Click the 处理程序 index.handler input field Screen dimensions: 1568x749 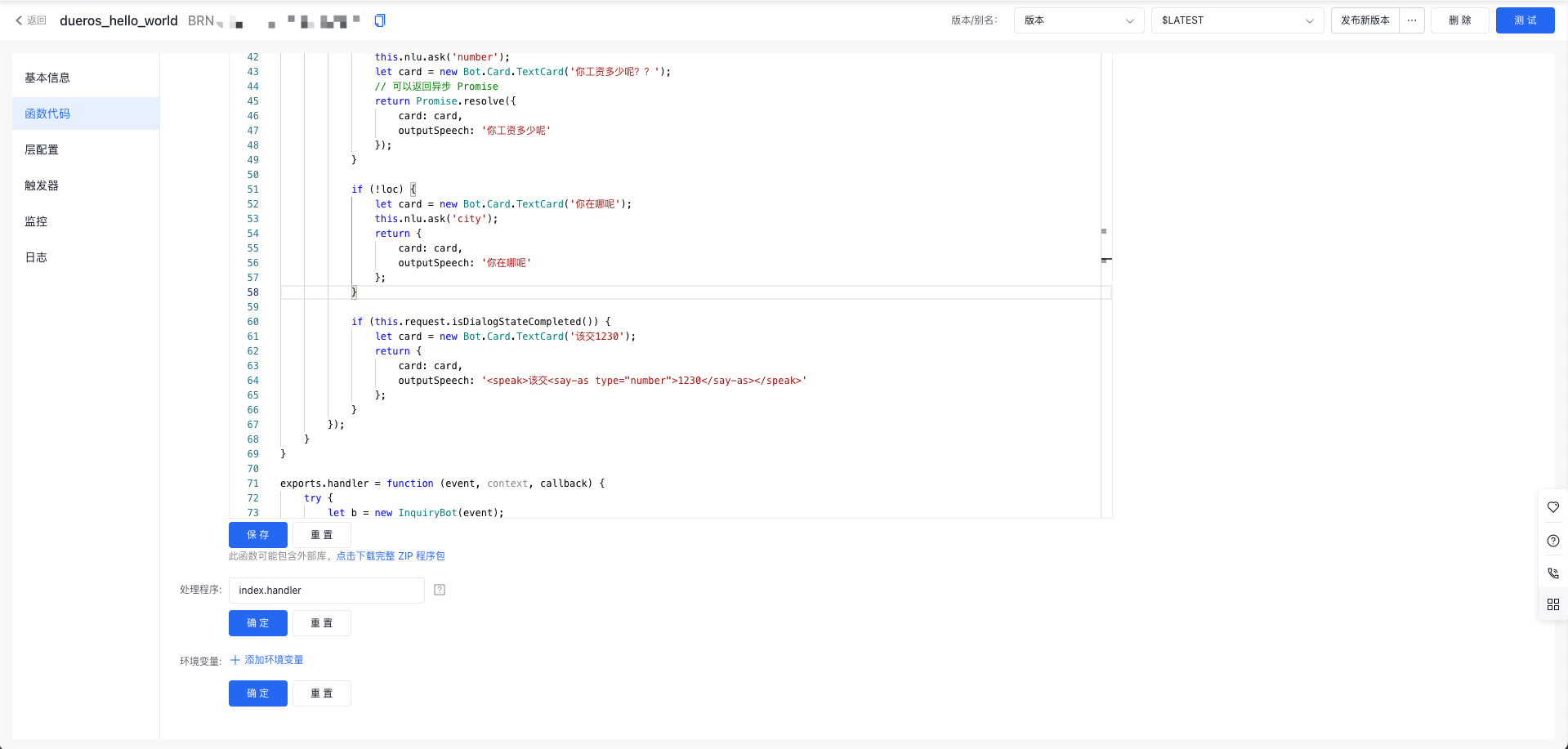(326, 591)
